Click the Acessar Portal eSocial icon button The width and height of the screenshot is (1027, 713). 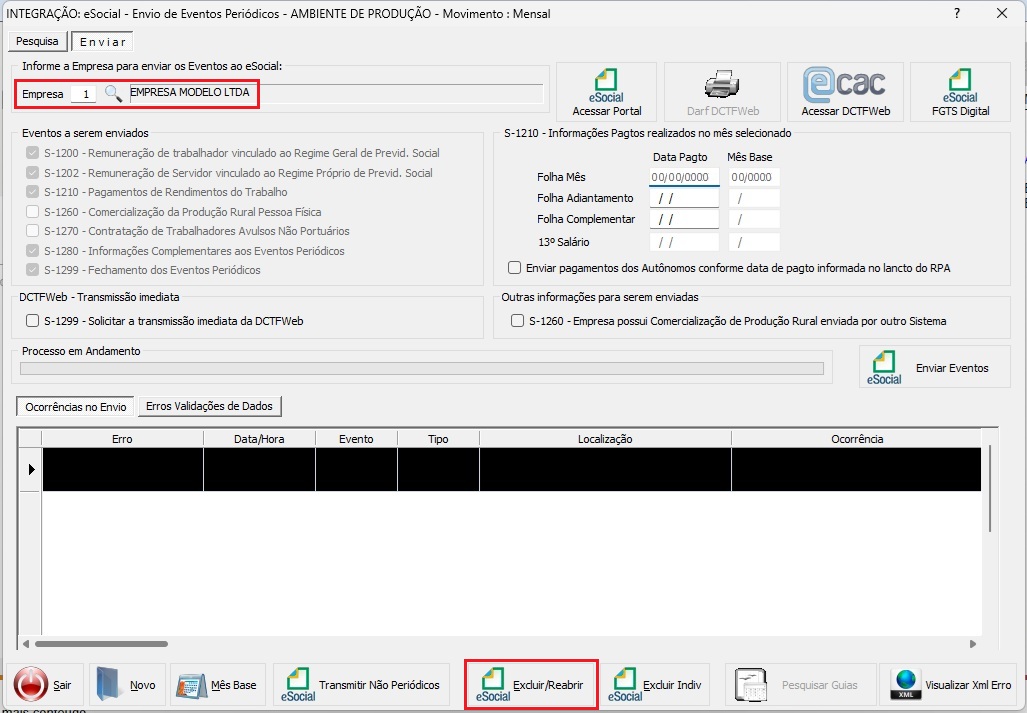pyautogui.click(x=606, y=92)
